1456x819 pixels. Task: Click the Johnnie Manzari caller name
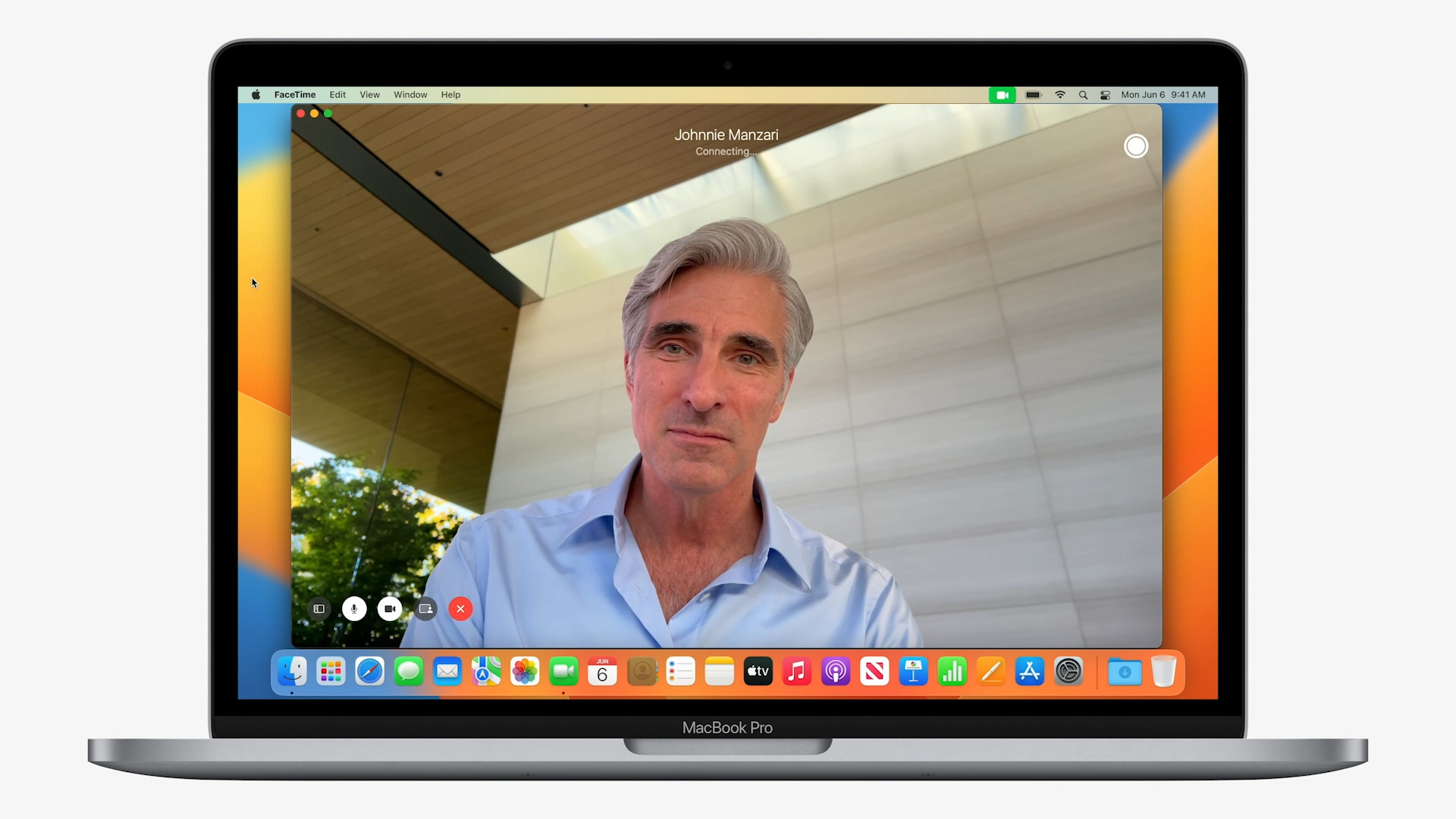coord(726,134)
